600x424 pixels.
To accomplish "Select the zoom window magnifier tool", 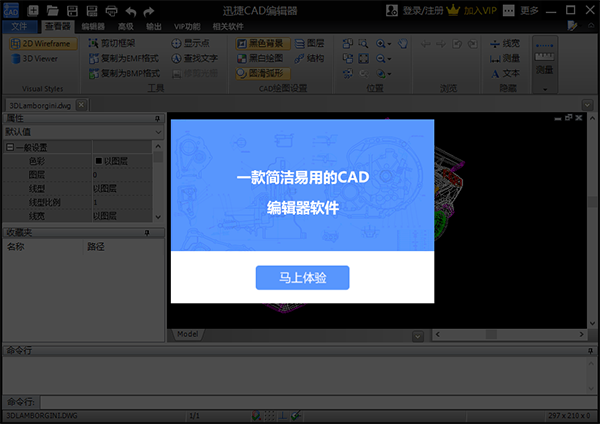I will (x=363, y=44).
